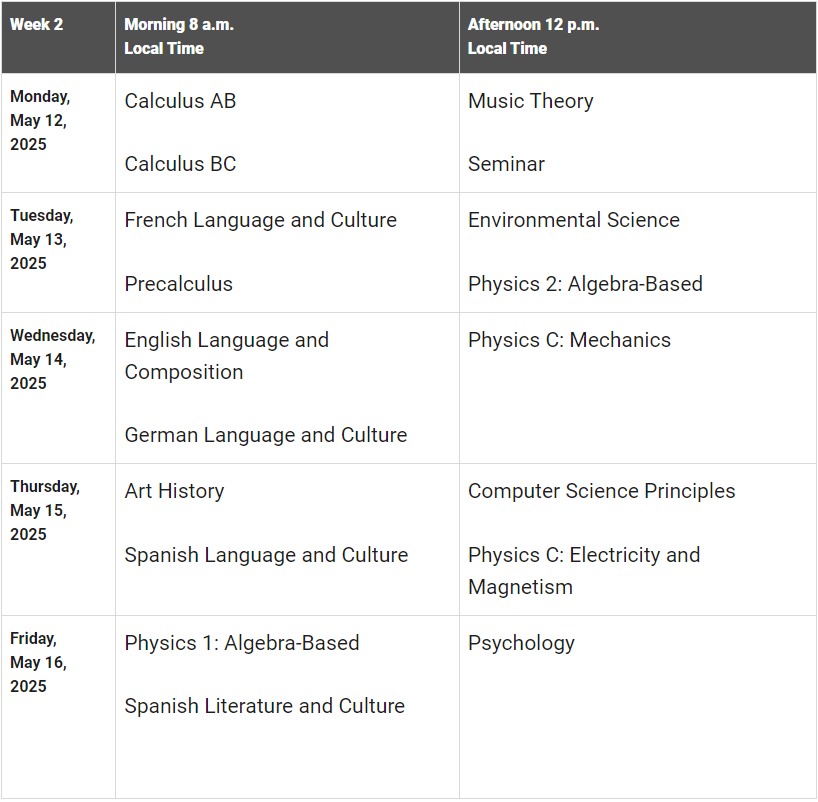Select Physics C: Mechanics
The height and width of the screenshot is (802, 818).
[x=569, y=340]
